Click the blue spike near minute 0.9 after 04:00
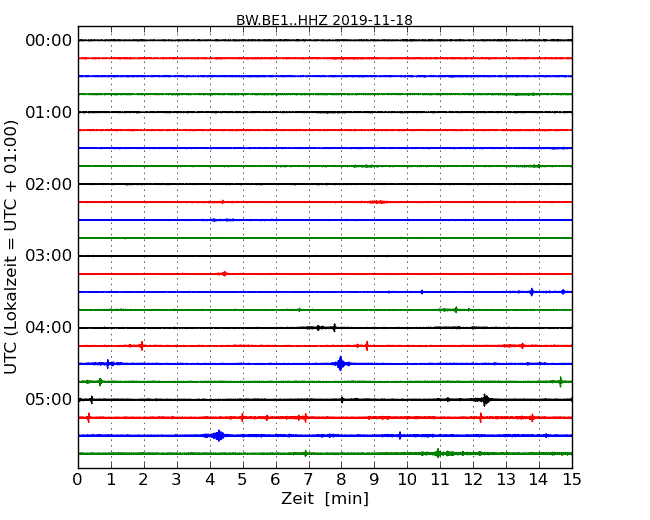 pyautogui.click(x=108, y=364)
